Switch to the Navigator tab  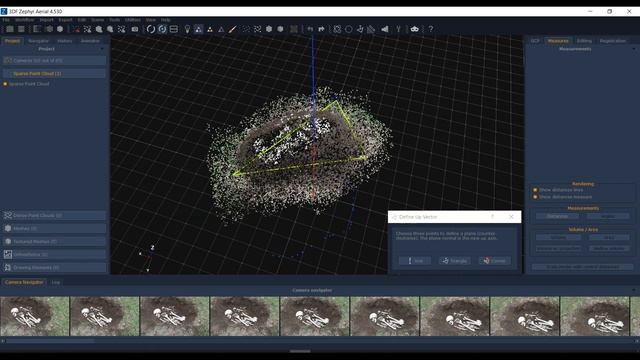(x=38, y=41)
